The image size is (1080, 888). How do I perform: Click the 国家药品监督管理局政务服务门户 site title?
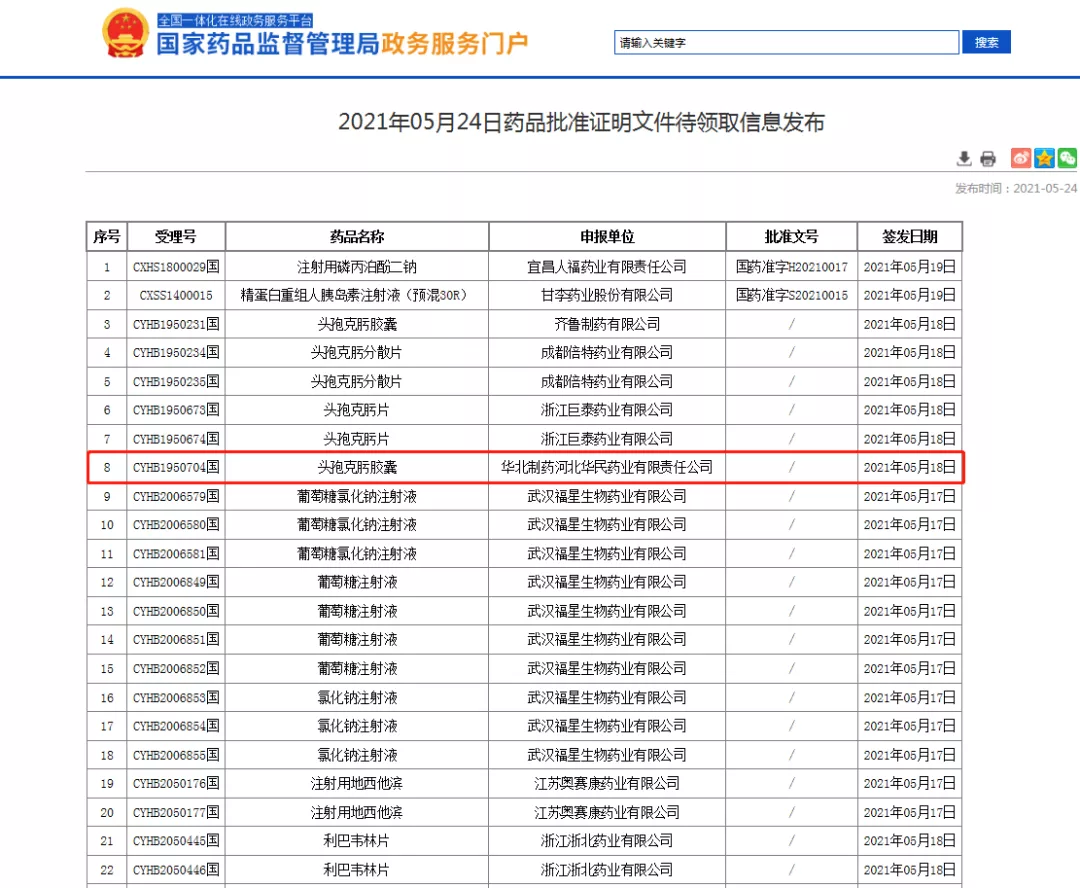tap(342, 43)
